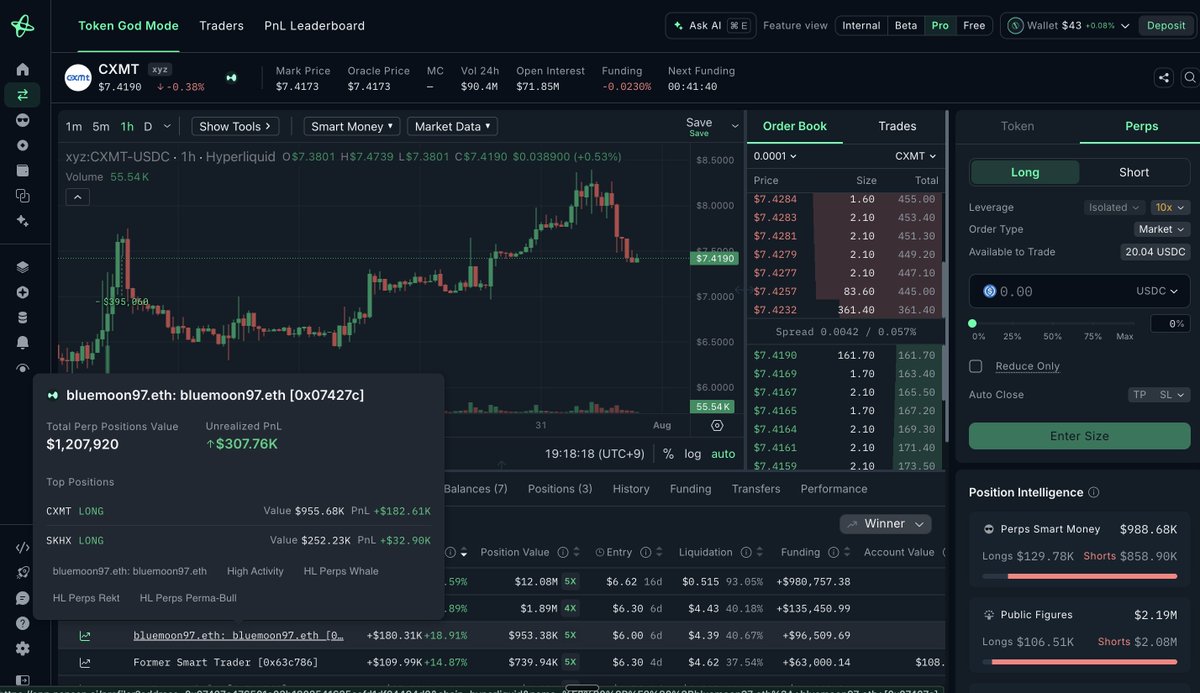Click the chart icon in bluemoon97.eth row
The image size is (1200, 693).
pos(85,635)
